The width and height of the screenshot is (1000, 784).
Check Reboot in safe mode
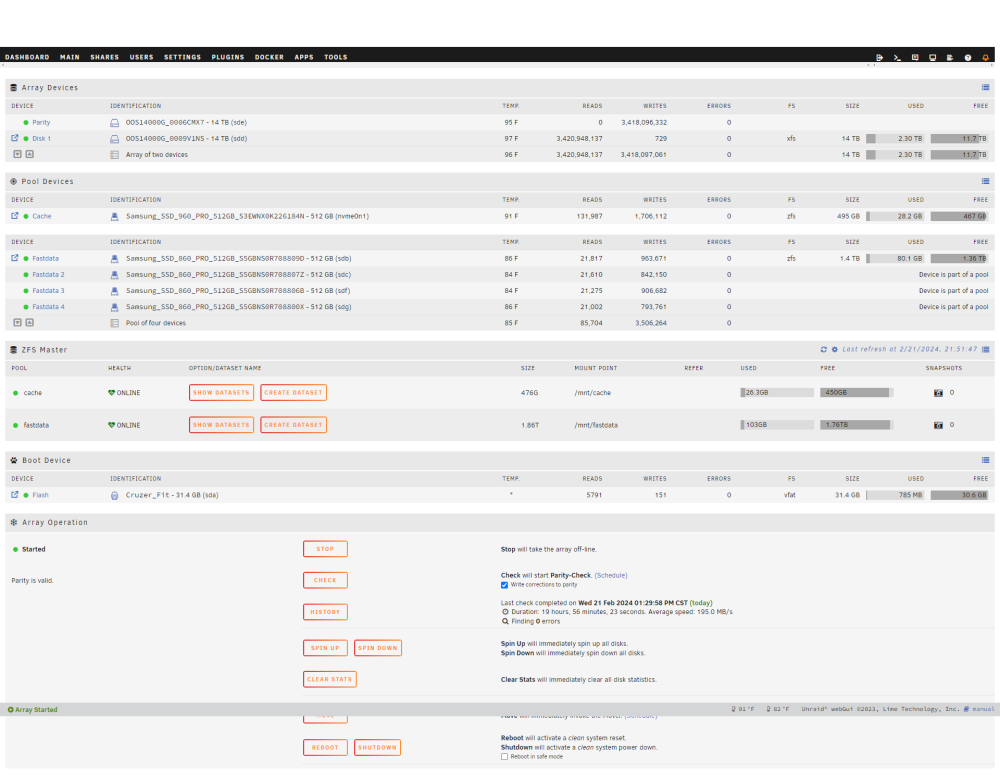pos(504,757)
